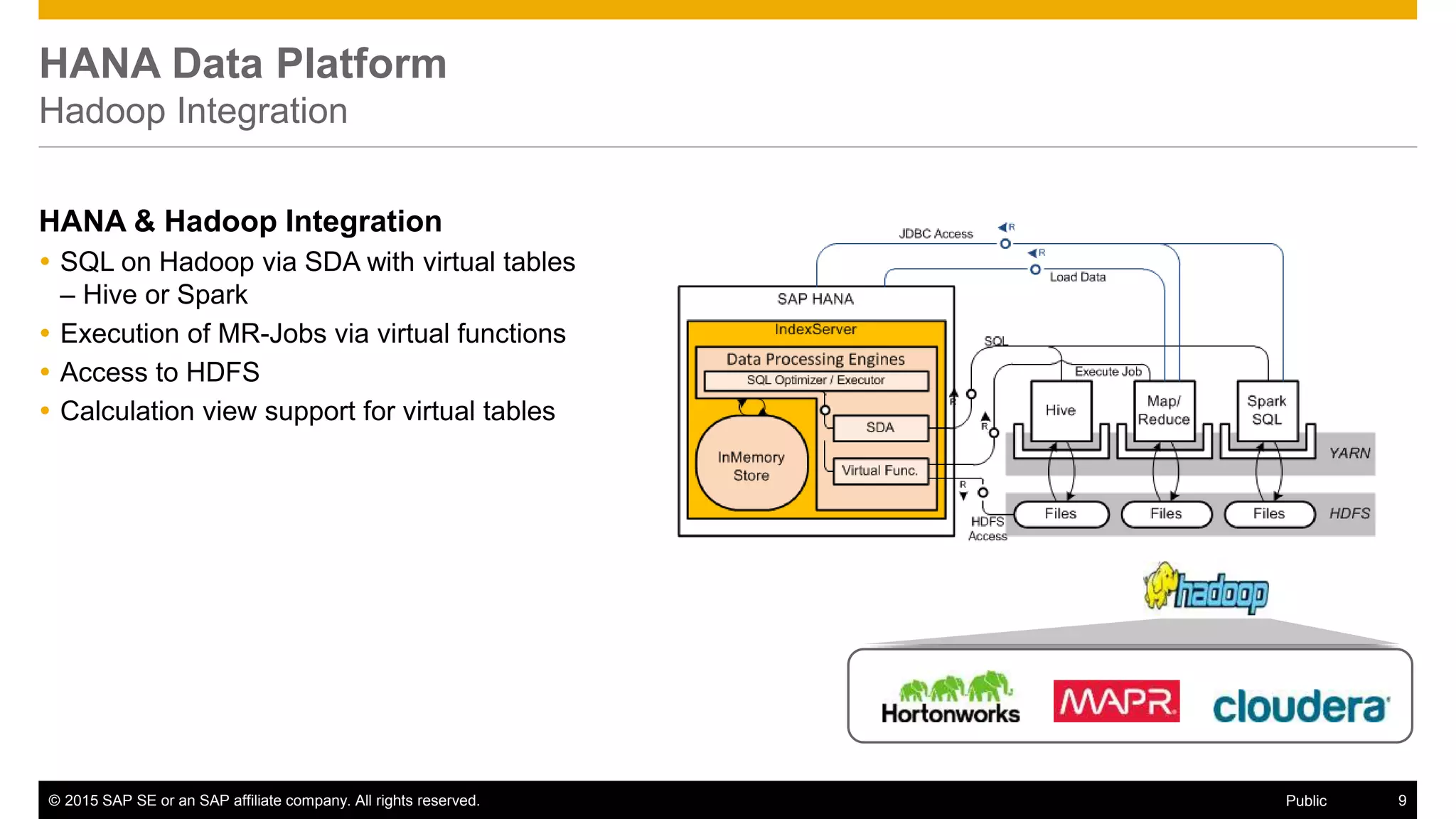The height and width of the screenshot is (819, 1456).
Task: Click the Execute Job label
Action: click(1108, 372)
